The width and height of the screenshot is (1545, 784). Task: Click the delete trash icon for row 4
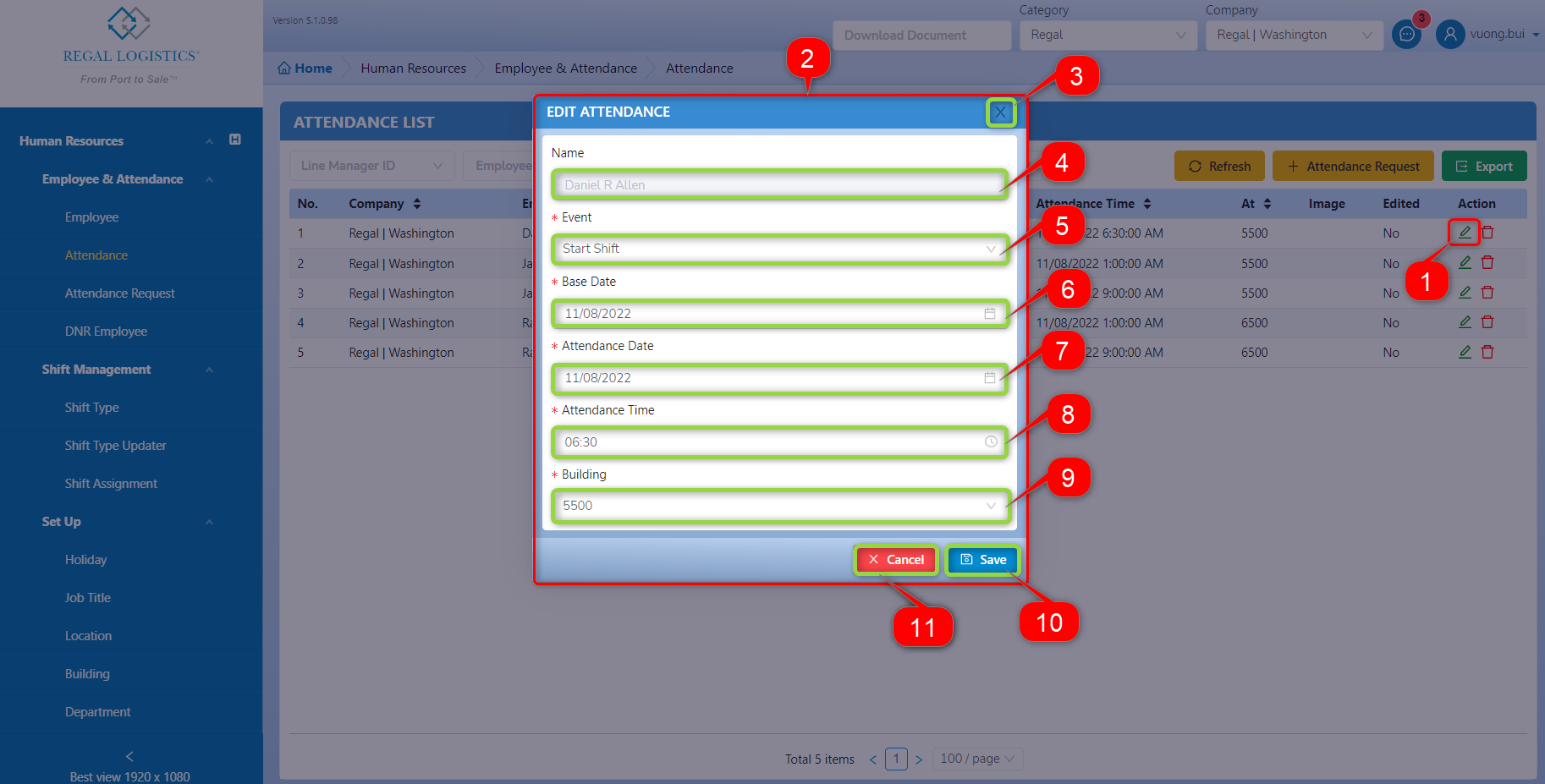coord(1487,322)
